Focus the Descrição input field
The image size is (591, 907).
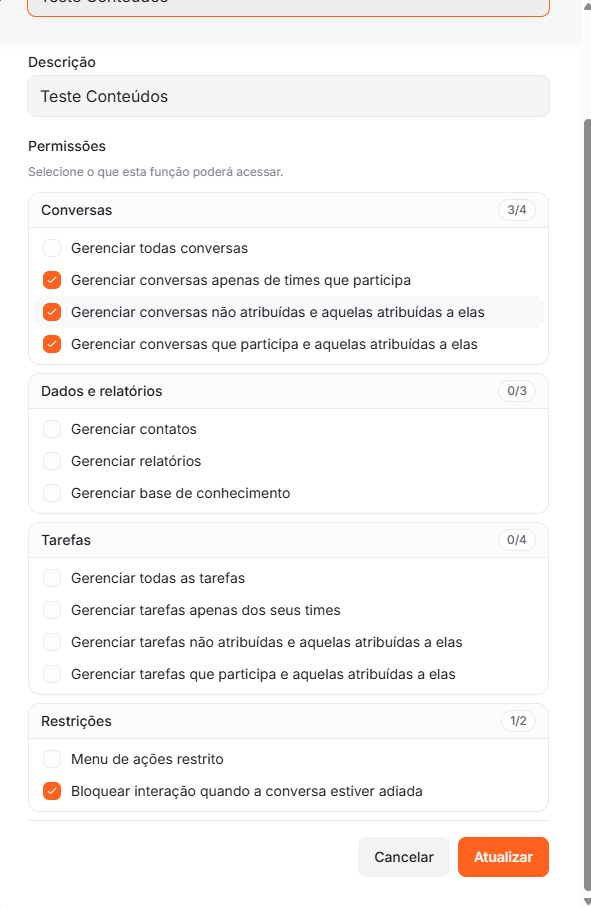(x=289, y=96)
